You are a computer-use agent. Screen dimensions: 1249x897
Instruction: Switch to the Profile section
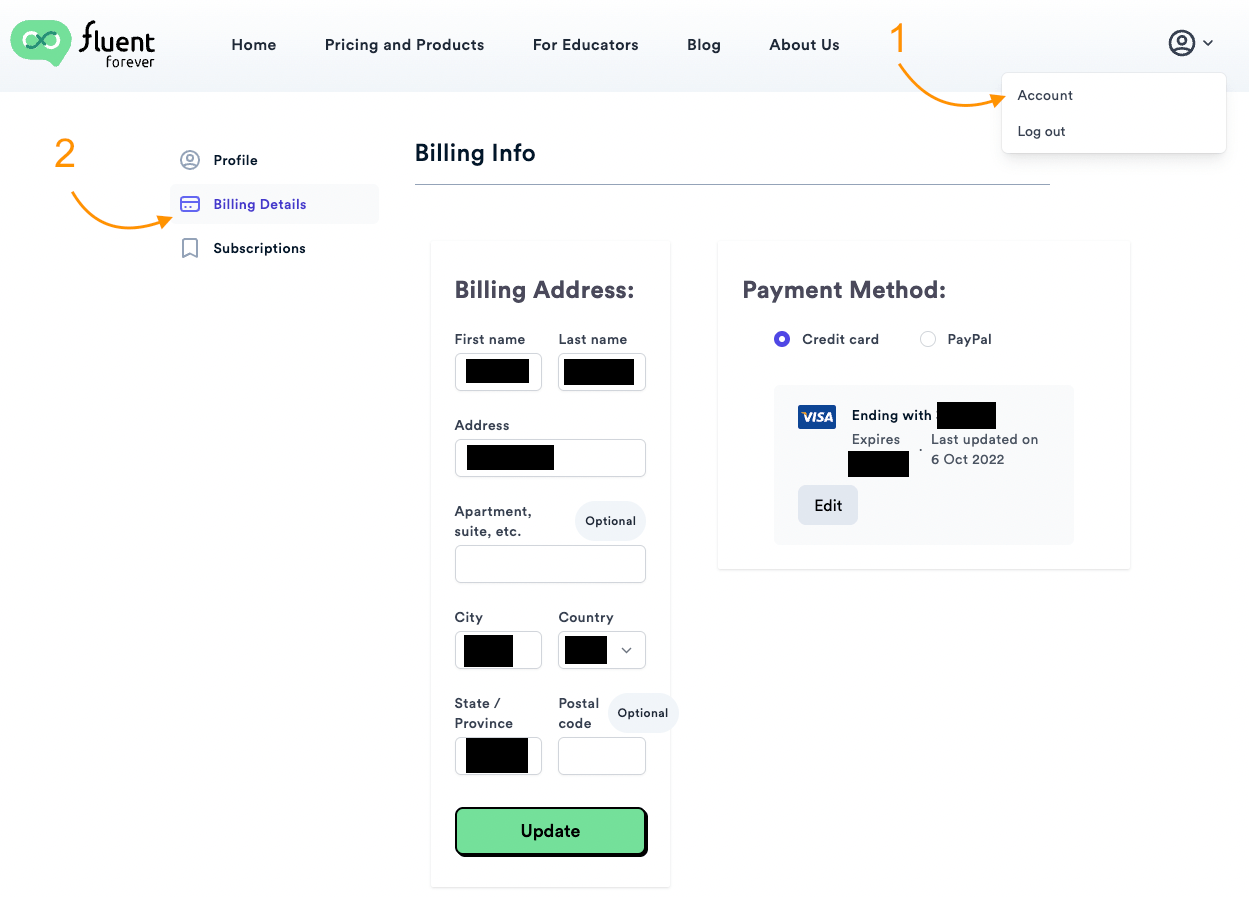[x=236, y=160]
